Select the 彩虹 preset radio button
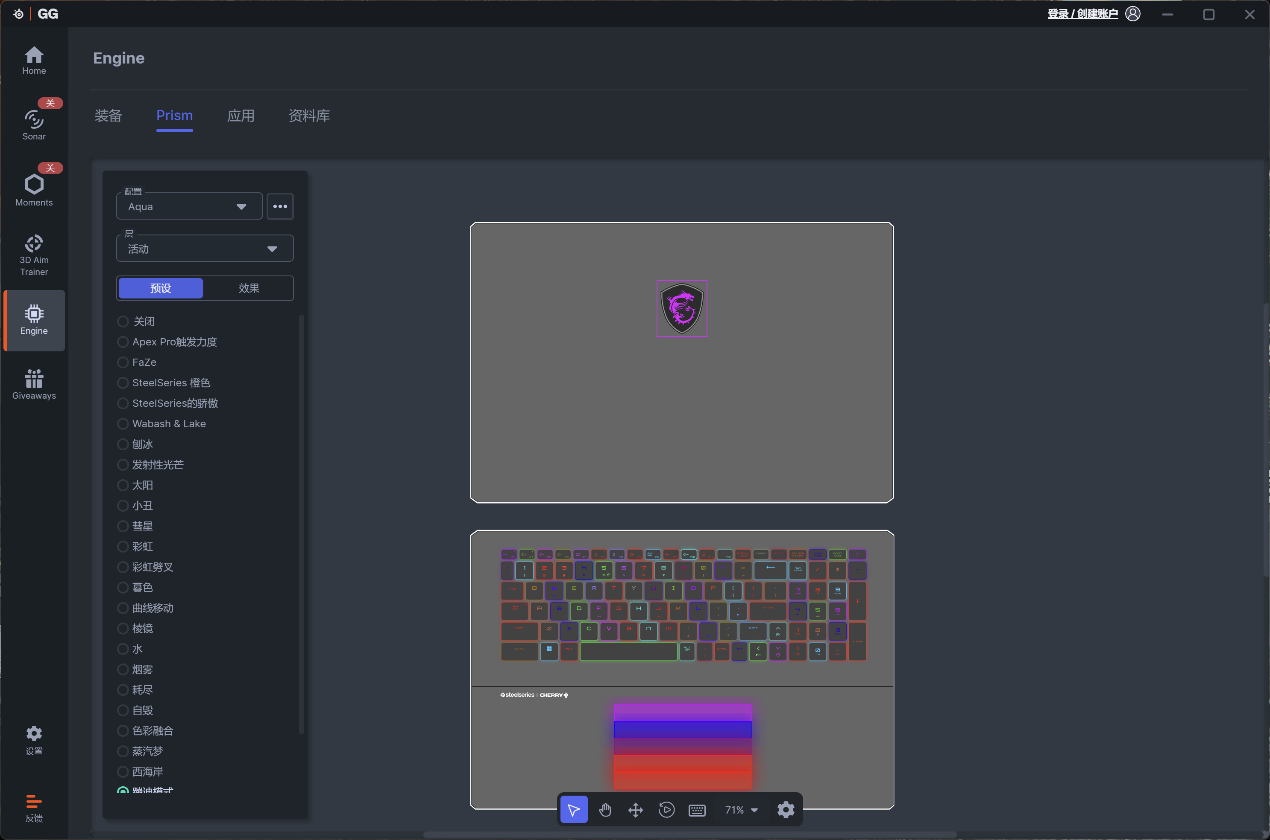The height and width of the screenshot is (840, 1270). pos(123,547)
